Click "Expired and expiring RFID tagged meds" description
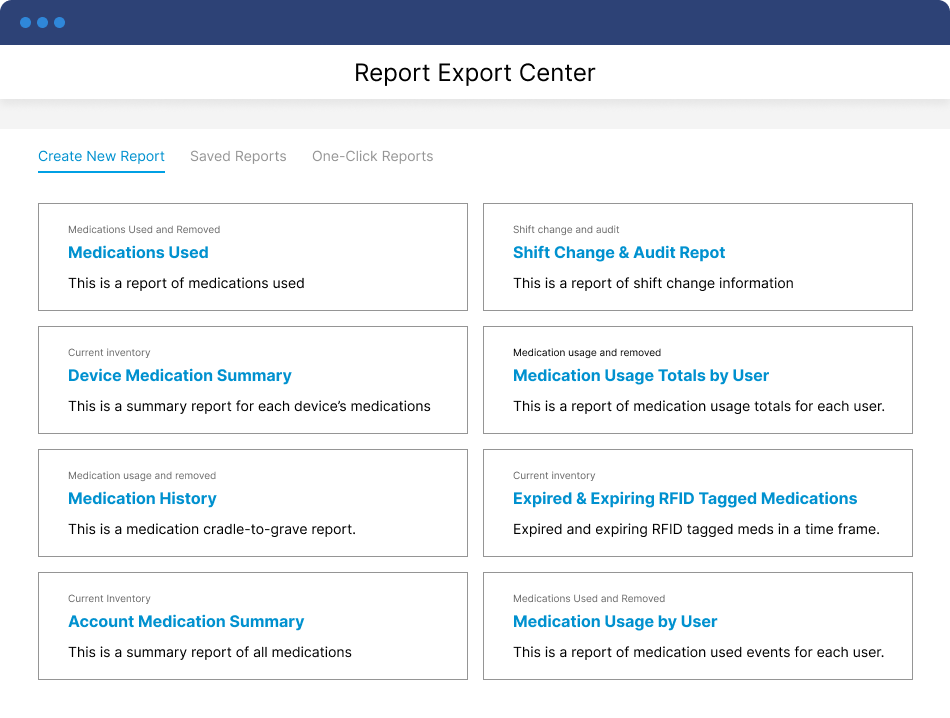The width and height of the screenshot is (950, 718). [696, 529]
